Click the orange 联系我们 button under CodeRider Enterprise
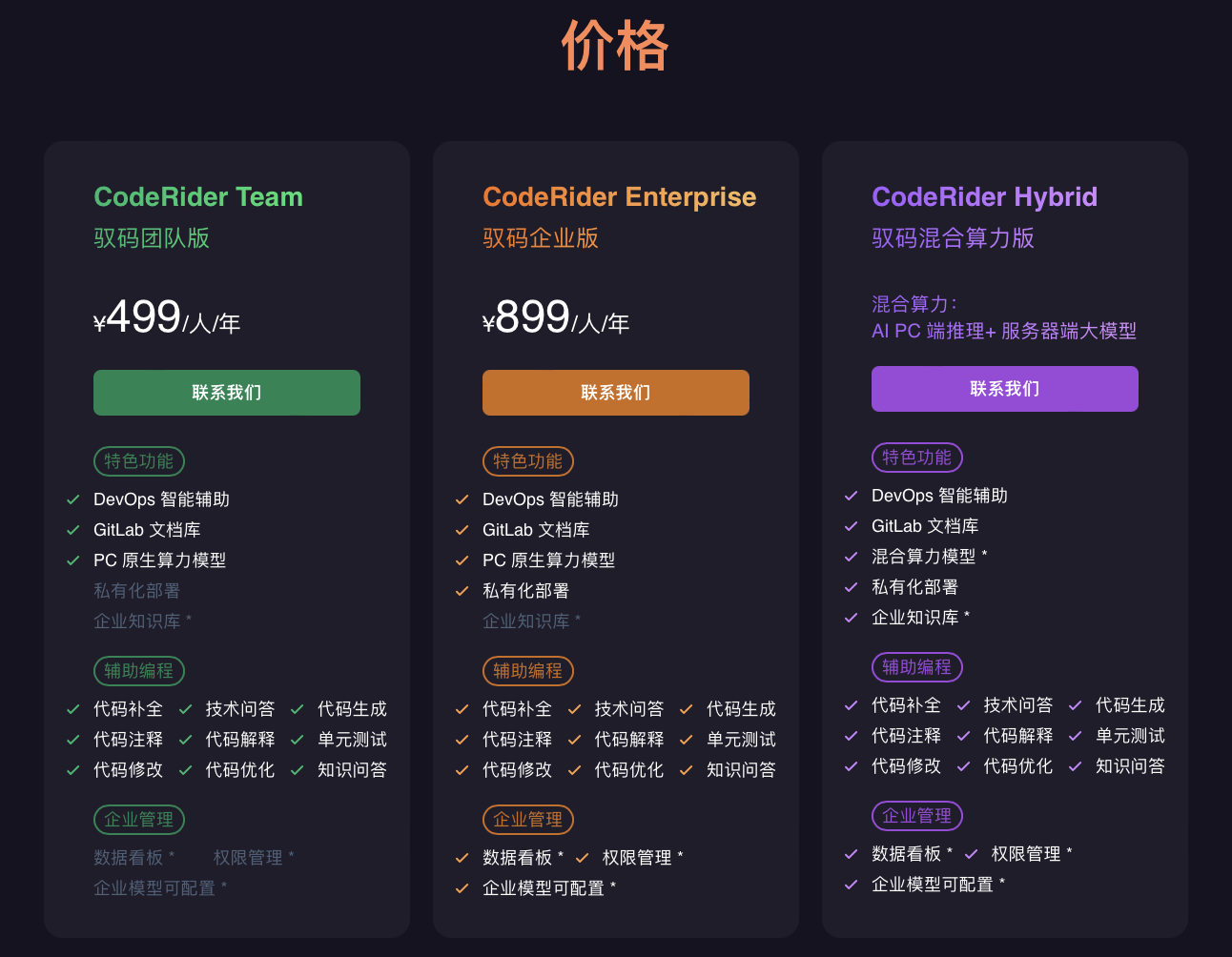Viewport: 1232px width, 957px height. coord(616,393)
